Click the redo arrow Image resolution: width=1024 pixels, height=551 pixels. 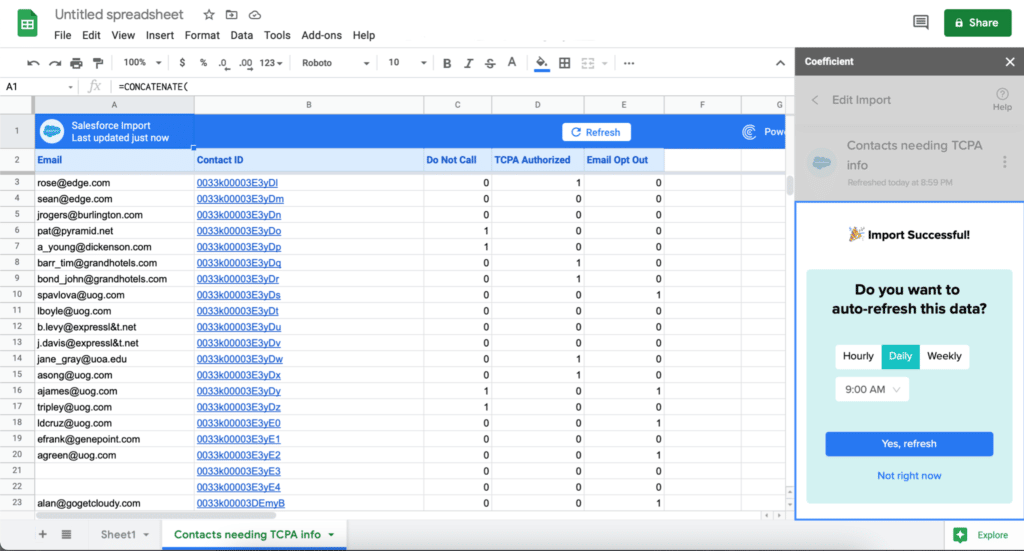coord(55,63)
